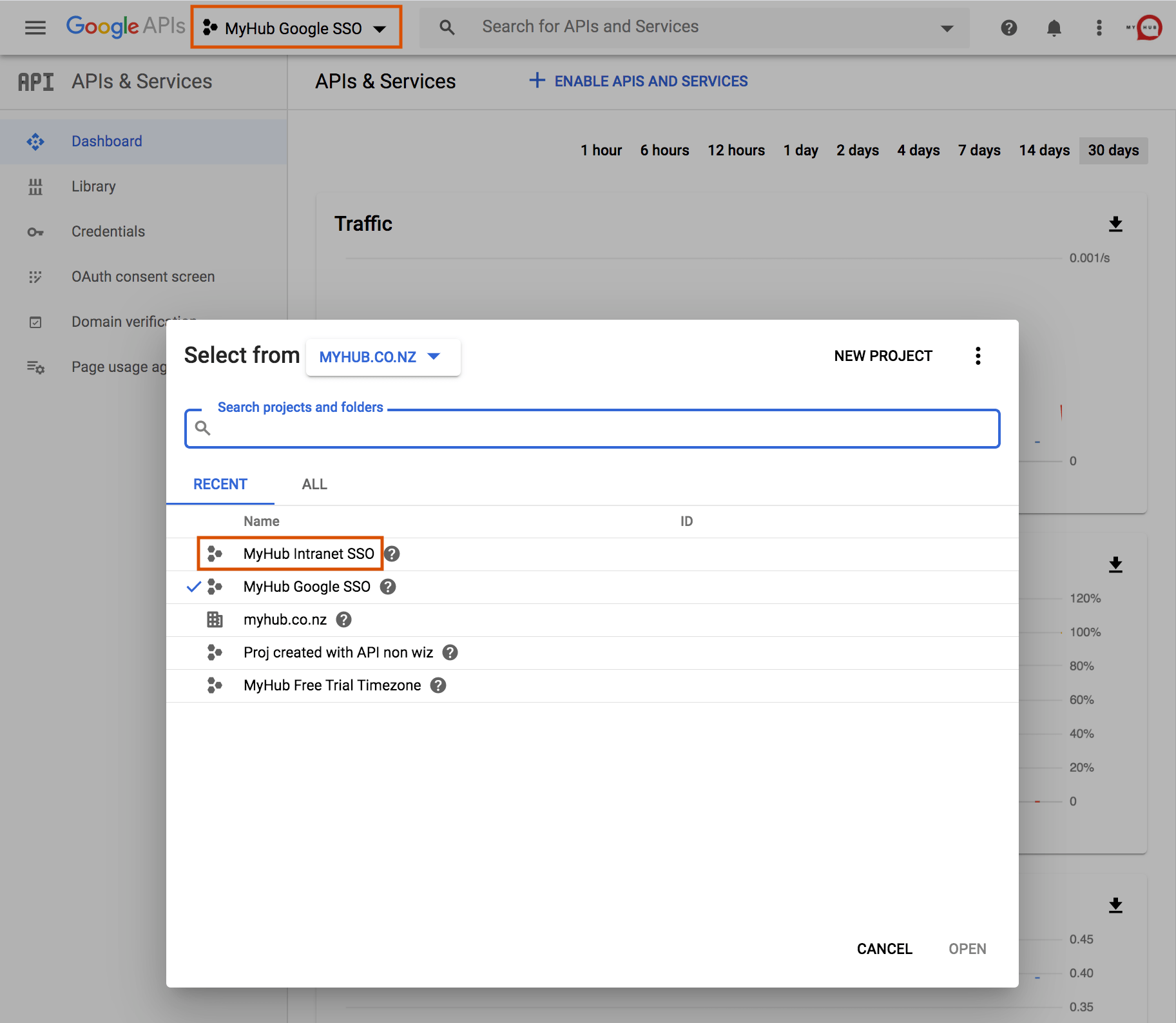Click the Domain verification checkbox icon
The width and height of the screenshot is (1176, 1023).
pyautogui.click(x=35, y=322)
